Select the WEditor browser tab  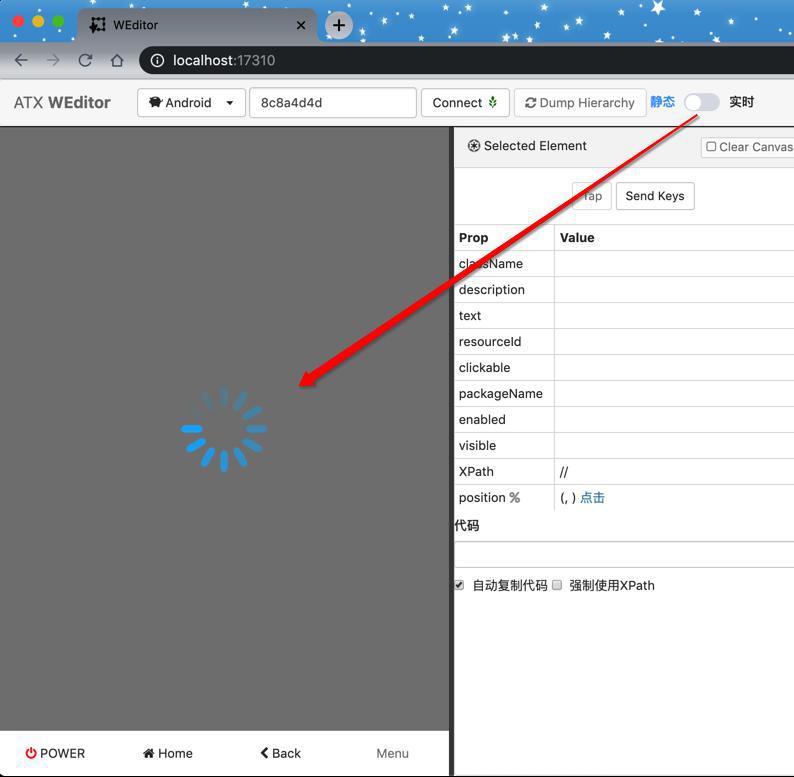tap(197, 25)
